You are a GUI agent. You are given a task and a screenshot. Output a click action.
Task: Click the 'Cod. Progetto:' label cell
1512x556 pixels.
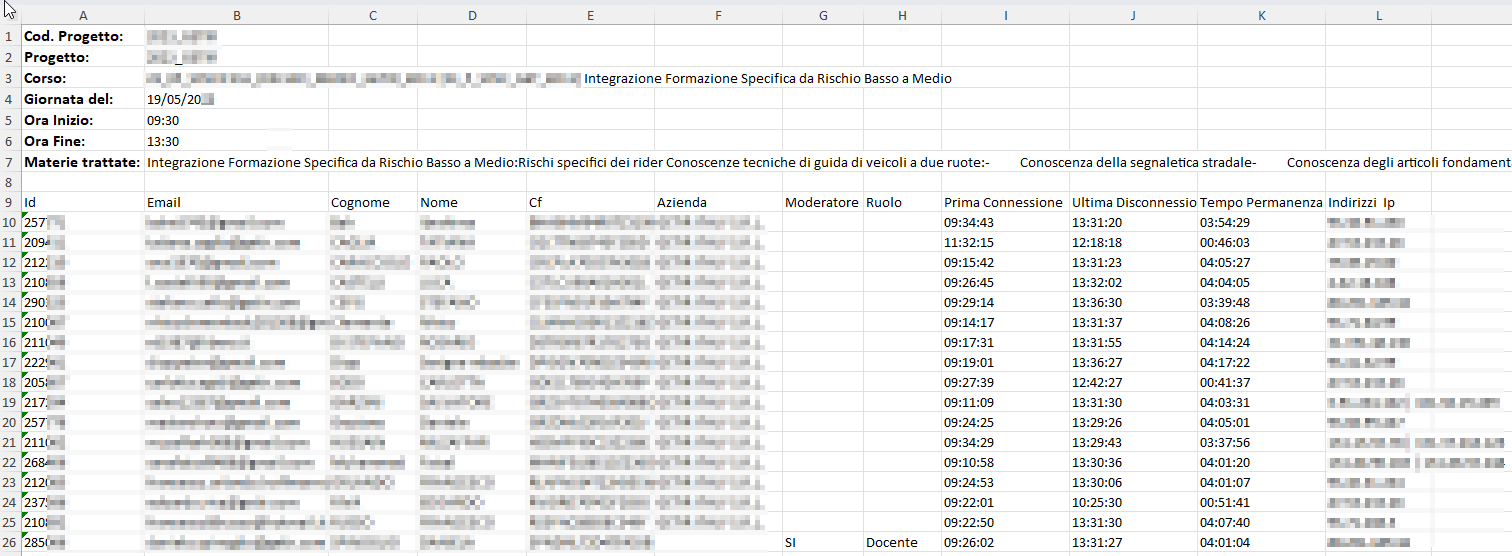(x=74, y=37)
